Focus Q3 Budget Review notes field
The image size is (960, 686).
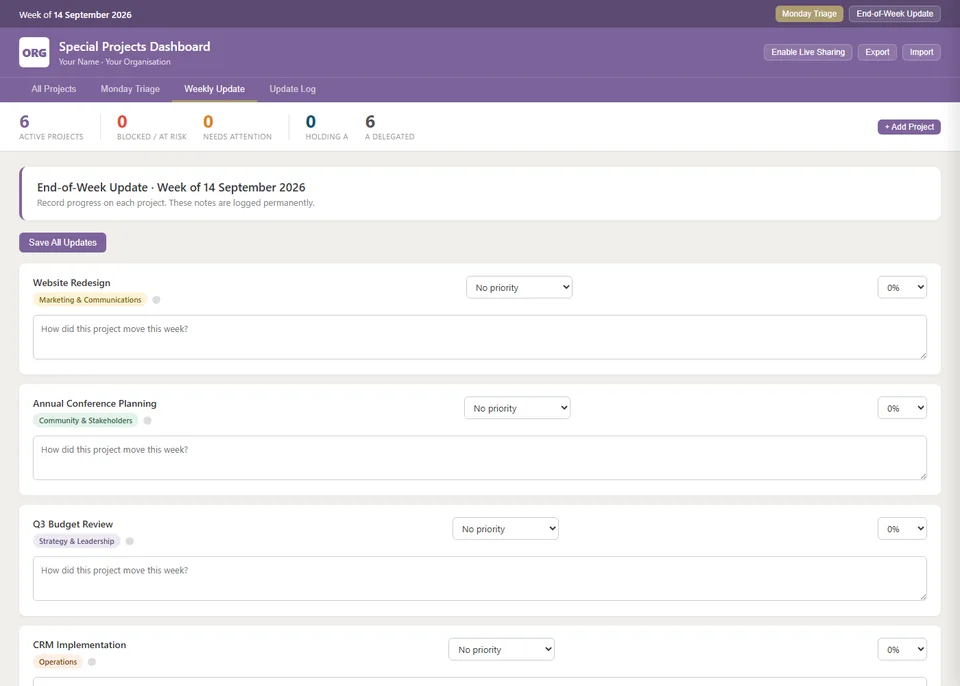click(x=479, y=578)
